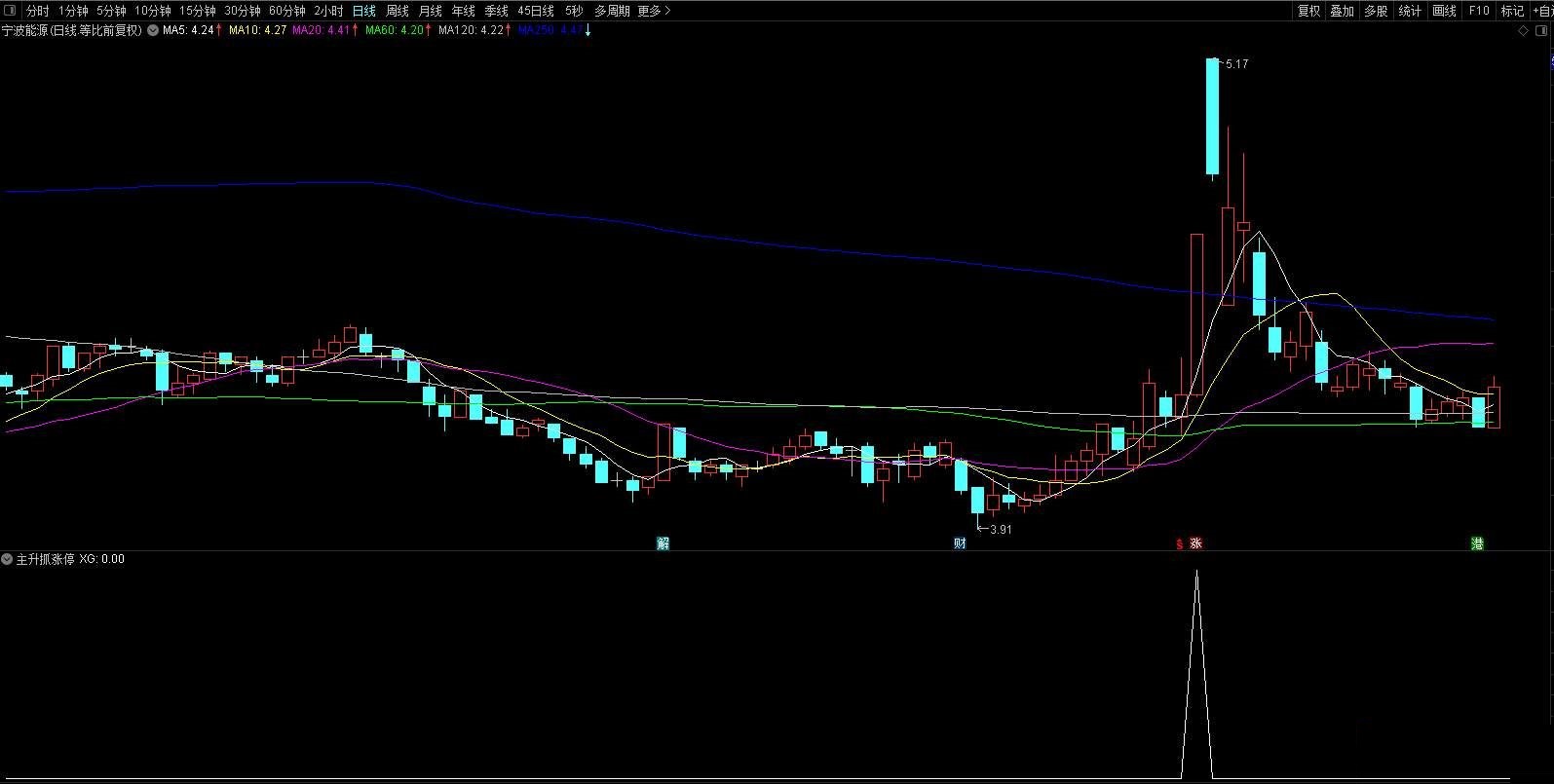Open 多周期 multi-period view
1554x784 pixels.
pos(612,11)
